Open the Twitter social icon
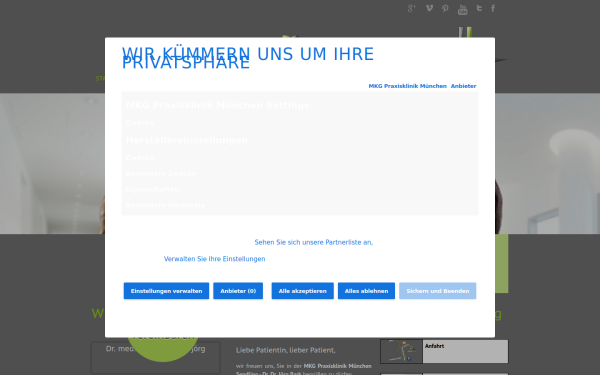600x375 pixels. [479, 8]
